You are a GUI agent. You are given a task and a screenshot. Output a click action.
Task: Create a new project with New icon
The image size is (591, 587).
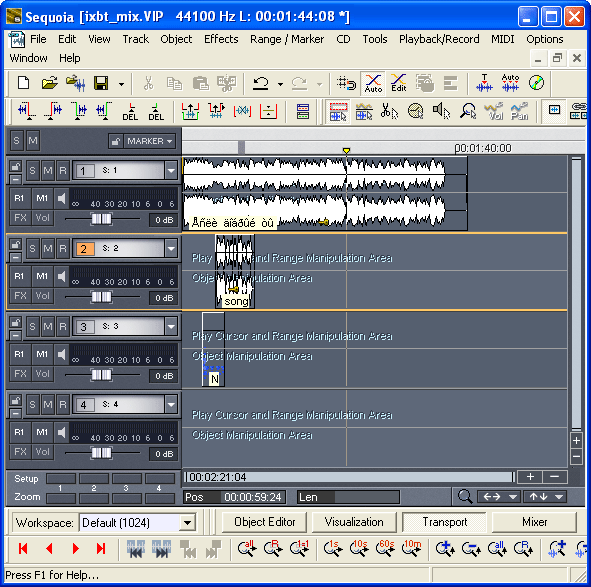tap(24, 83)
